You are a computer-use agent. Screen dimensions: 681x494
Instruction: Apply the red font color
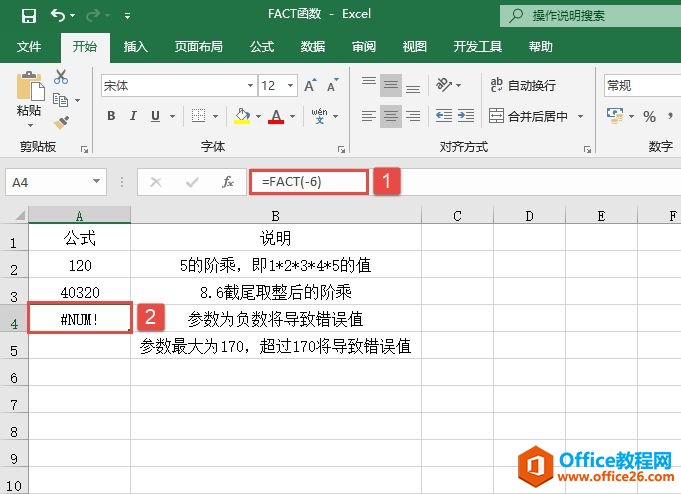tap(276, 116)
